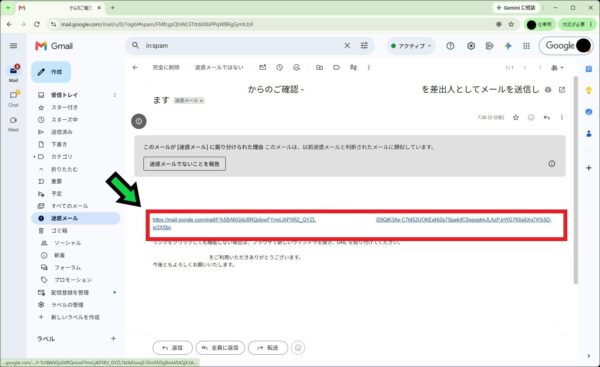
Task: Click the Snooze clock icon
Action: [x=280, y=67]
